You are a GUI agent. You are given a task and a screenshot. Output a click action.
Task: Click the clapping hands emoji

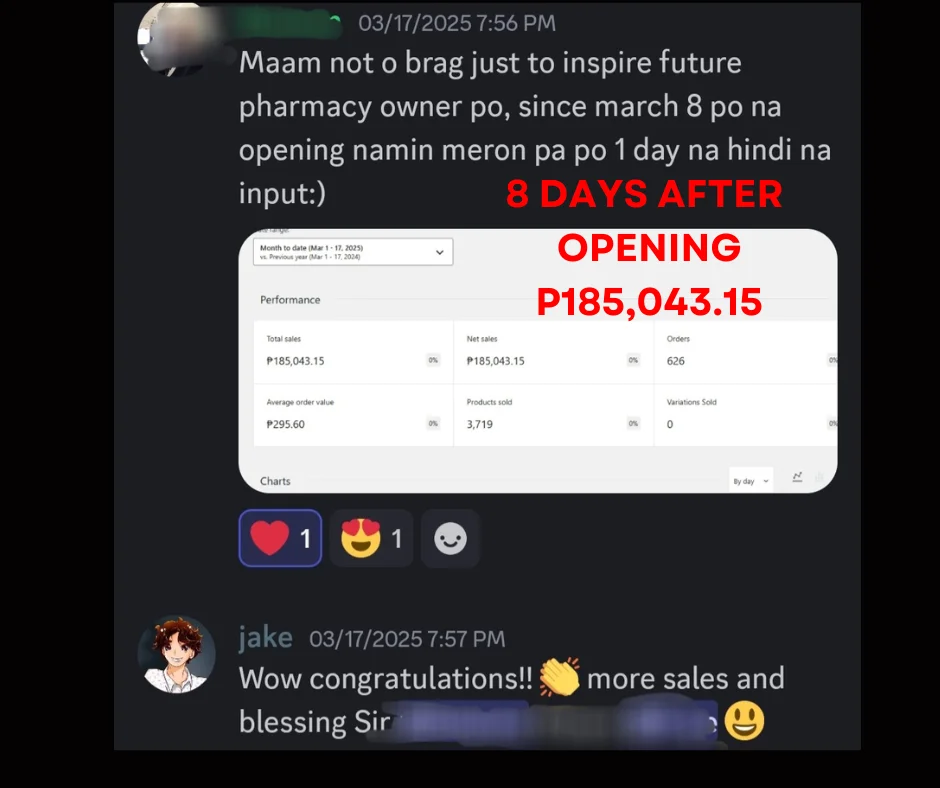[x=559, y=677]
